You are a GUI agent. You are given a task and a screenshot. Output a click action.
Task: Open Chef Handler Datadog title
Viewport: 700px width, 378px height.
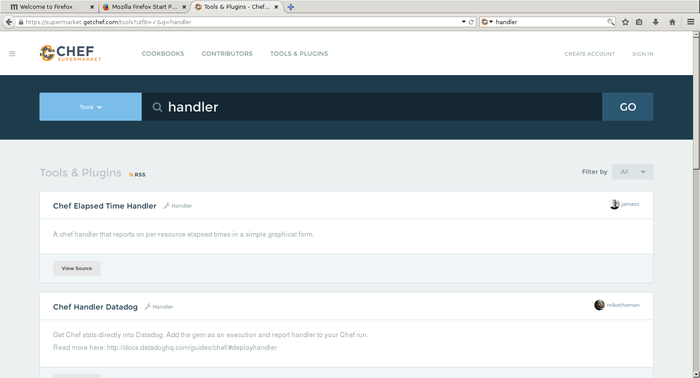pyautogui.click(x=95, y=307)
